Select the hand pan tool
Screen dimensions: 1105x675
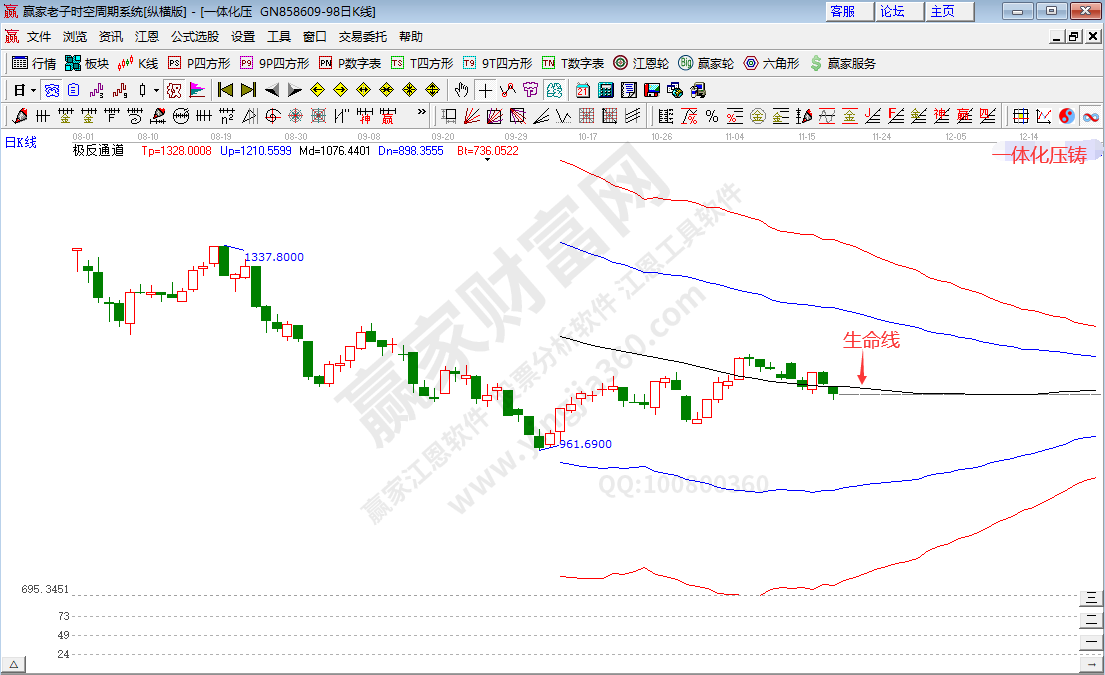coord(462,90)
